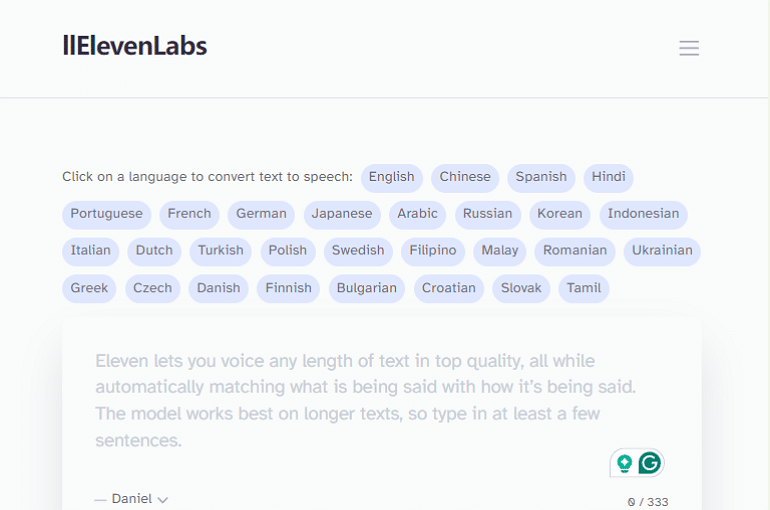Viewport: 770px width, 510px height.
Task: Choose Spanish as the language
Action: point(541,177)
